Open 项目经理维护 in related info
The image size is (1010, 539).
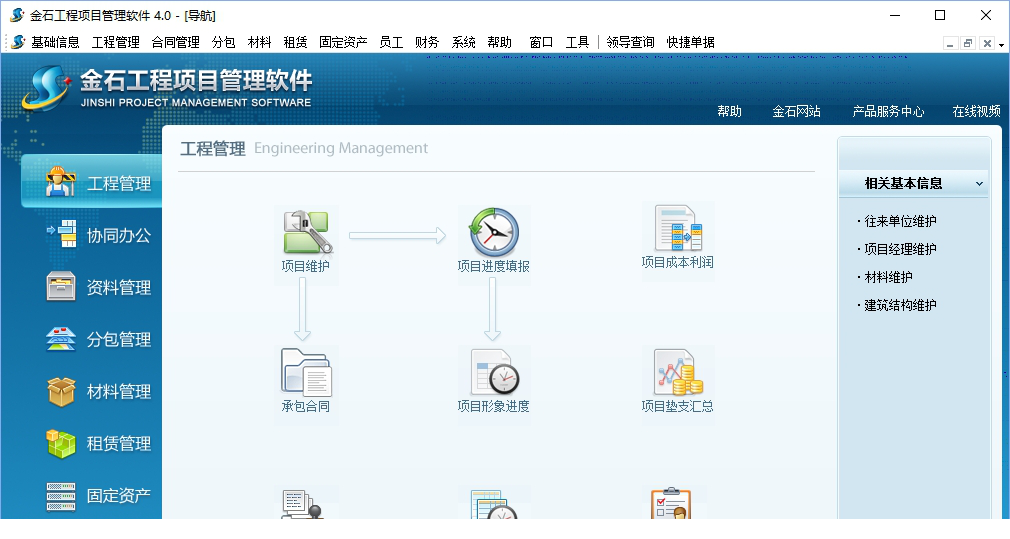[x=900, y=249]
